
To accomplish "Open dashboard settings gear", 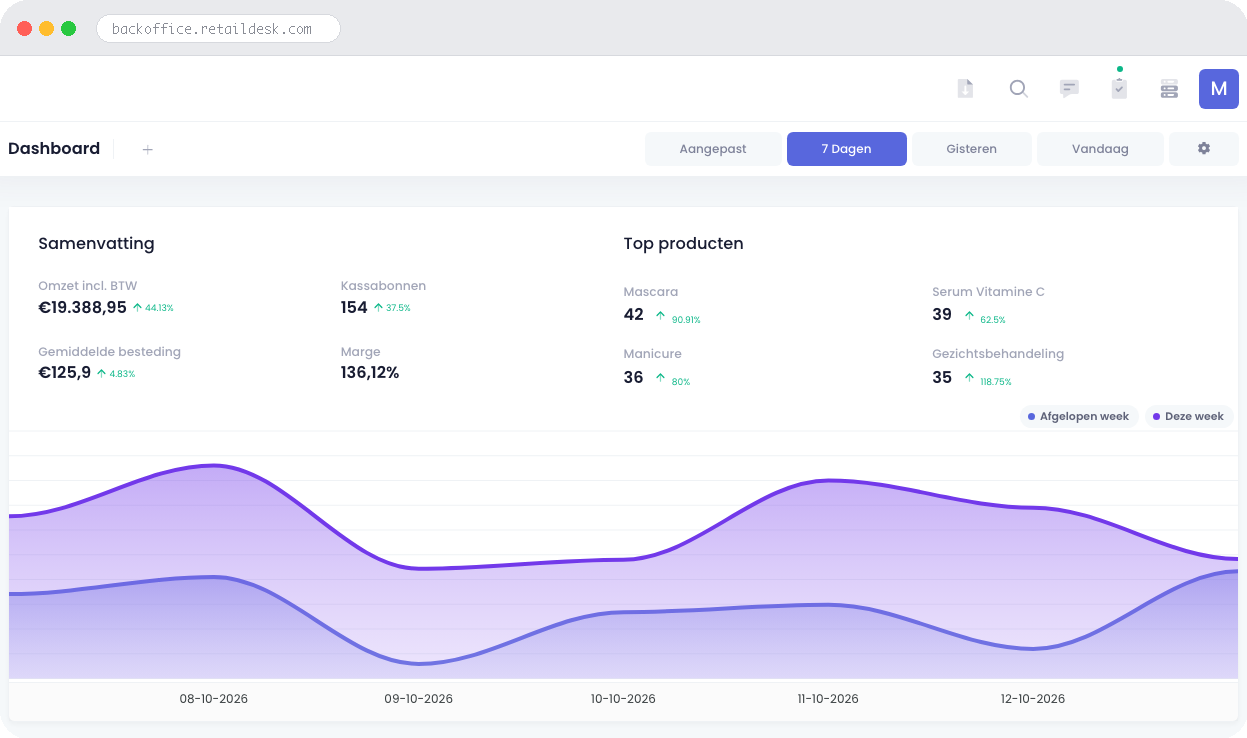I will pyautogui.click(x=1204, y=149).
